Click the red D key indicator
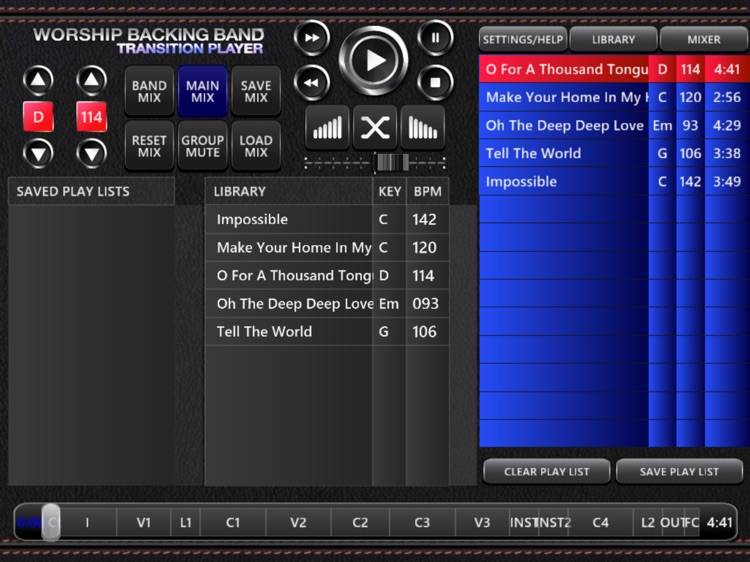750x562 pixels. [38, 117]
